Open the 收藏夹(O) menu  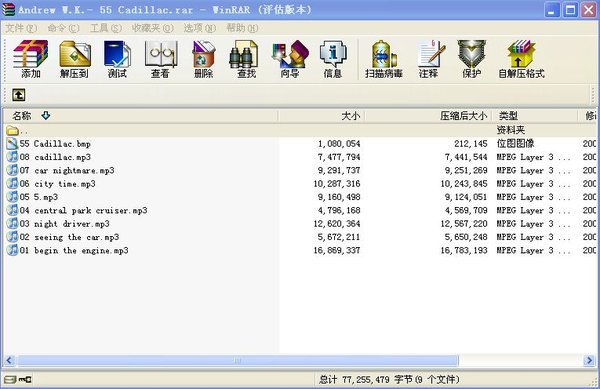pos(152,28)
